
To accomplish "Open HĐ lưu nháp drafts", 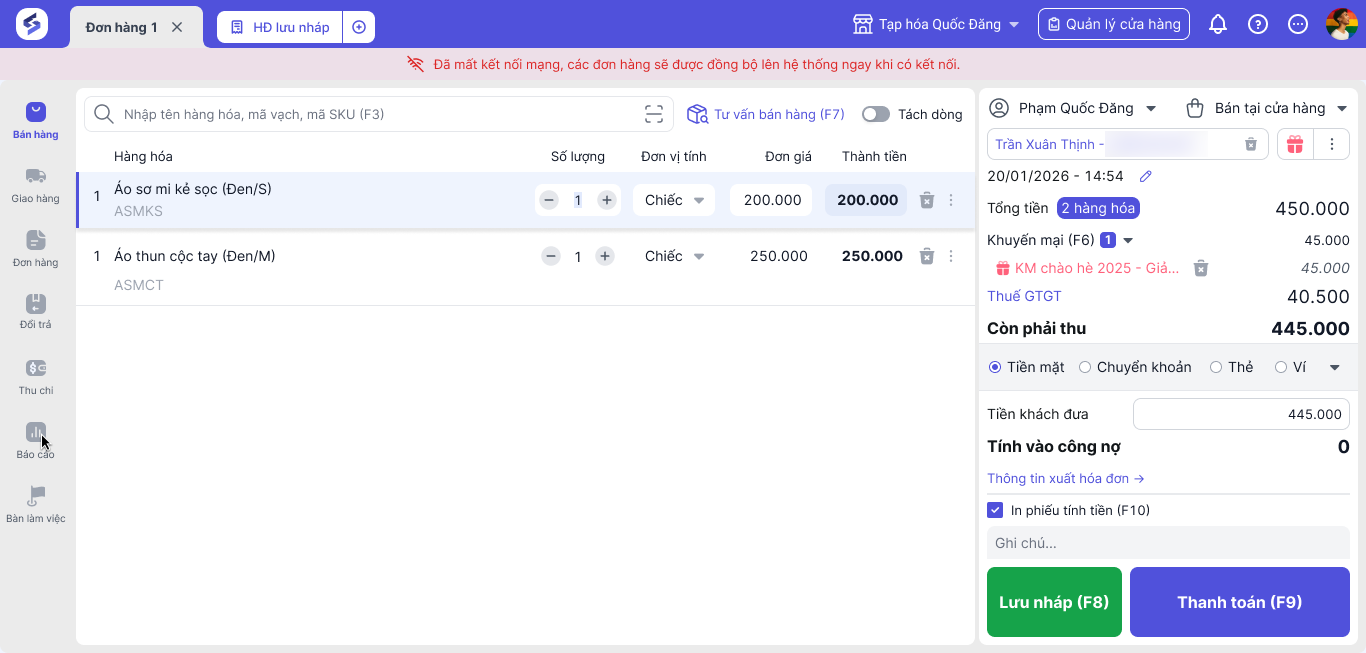I will (280, 27).
